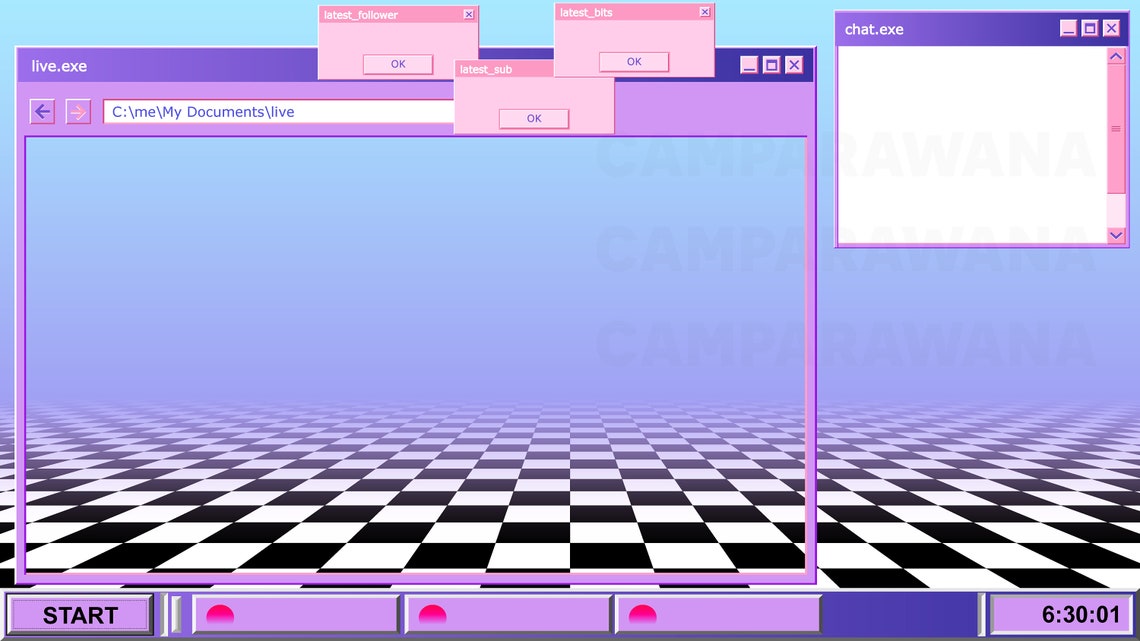Click the scroll-up arrow in chat.exe
This screenshot has height=641, width=1140.
(1115, 56)
